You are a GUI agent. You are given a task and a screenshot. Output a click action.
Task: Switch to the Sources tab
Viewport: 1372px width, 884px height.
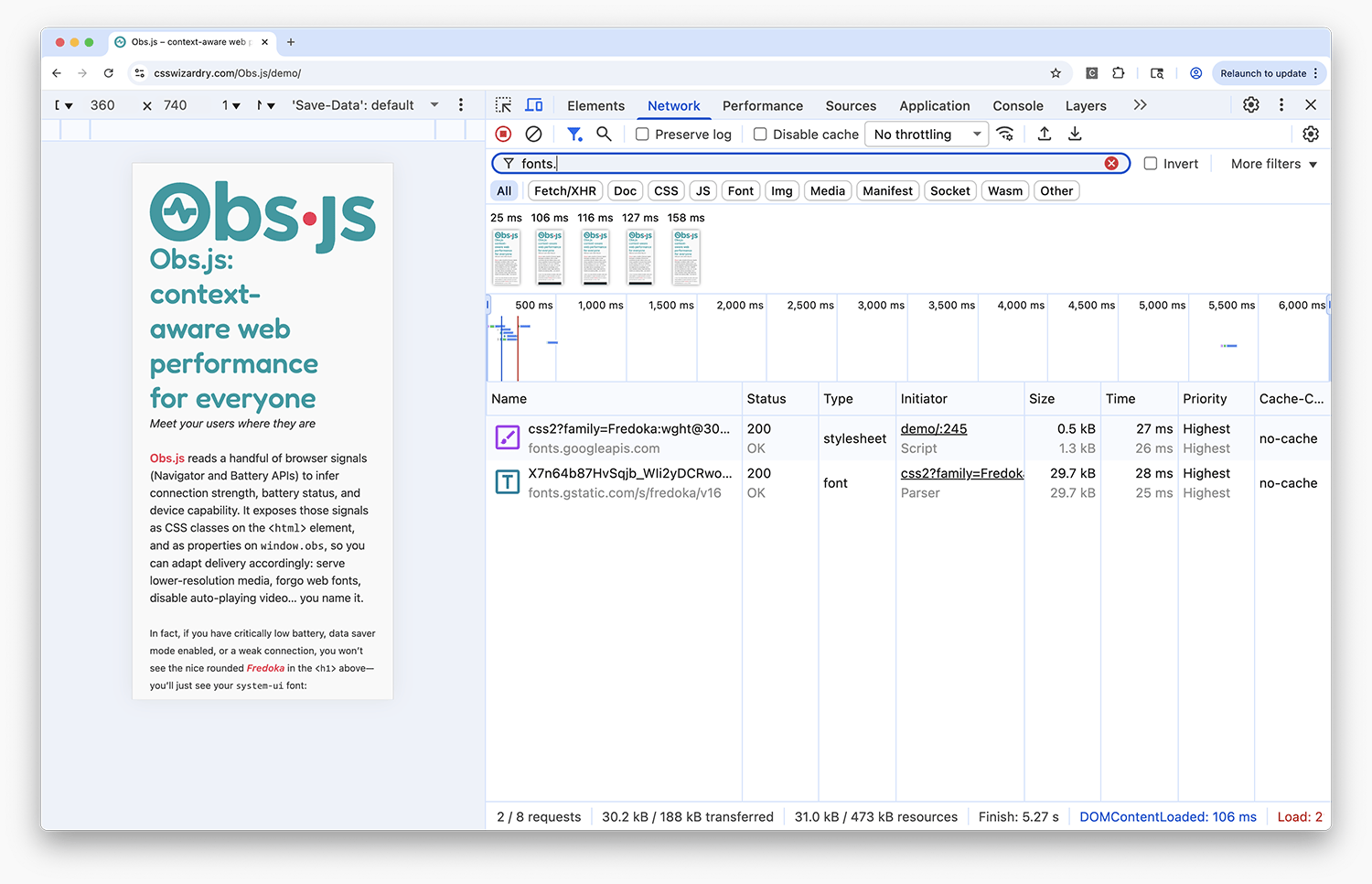click(x=851, y=106)
